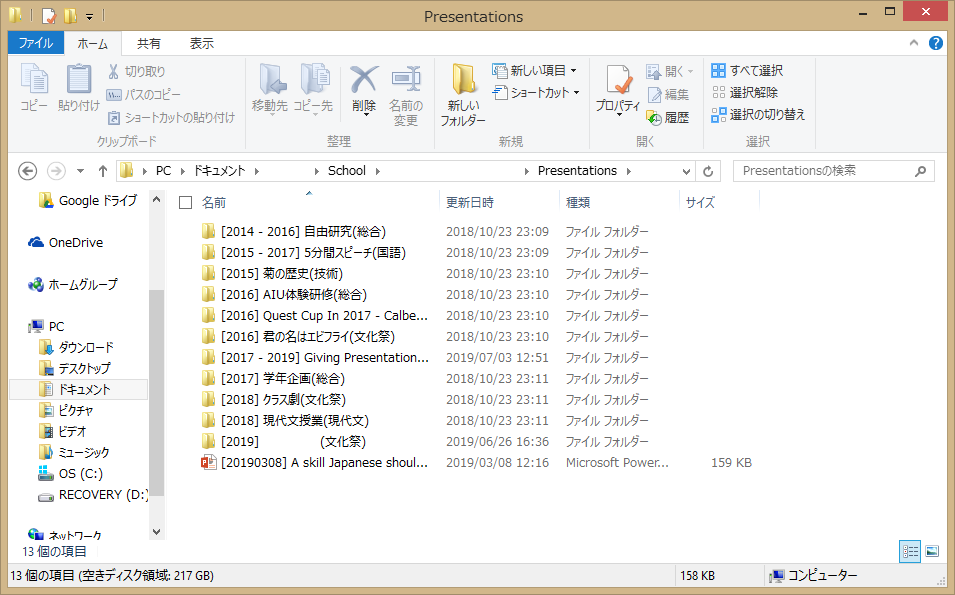Open the recent locations dropdown arrow

click(x=80, y=171)
